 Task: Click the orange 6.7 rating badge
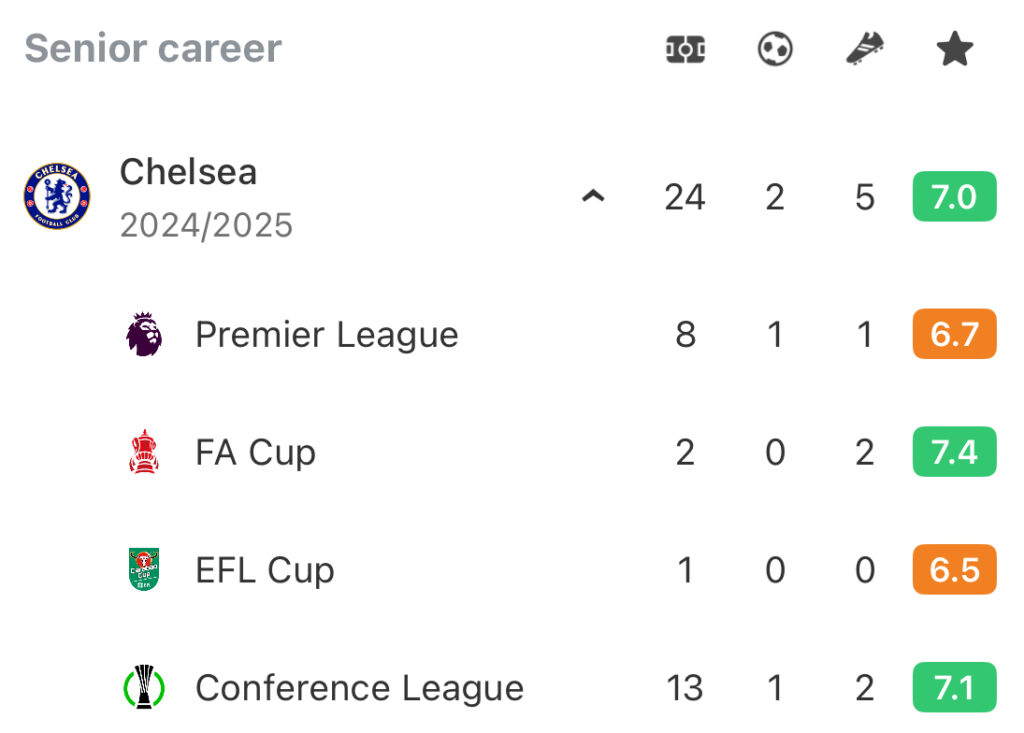point(954,334)
